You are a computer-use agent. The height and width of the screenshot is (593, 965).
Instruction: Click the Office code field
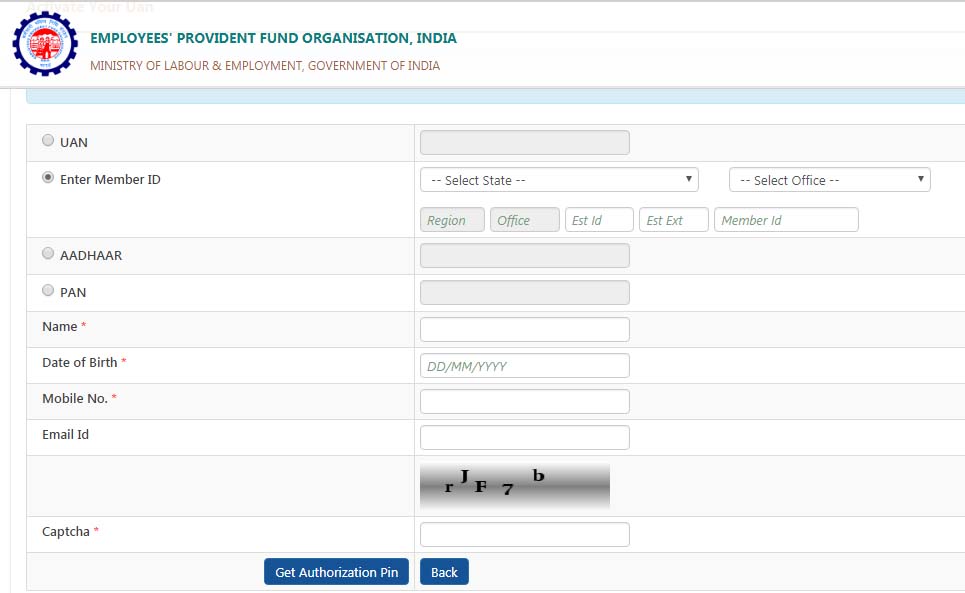[x=524, y=220]
